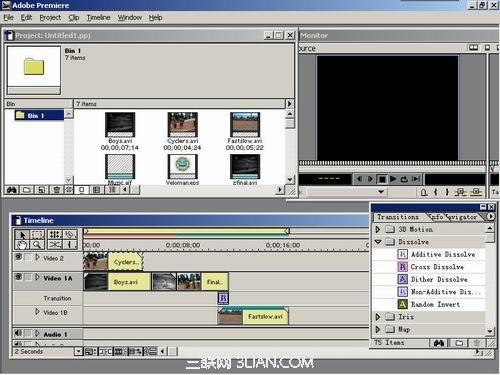
Task: Step one frame back in Monitor
Action: click(359, 179)
